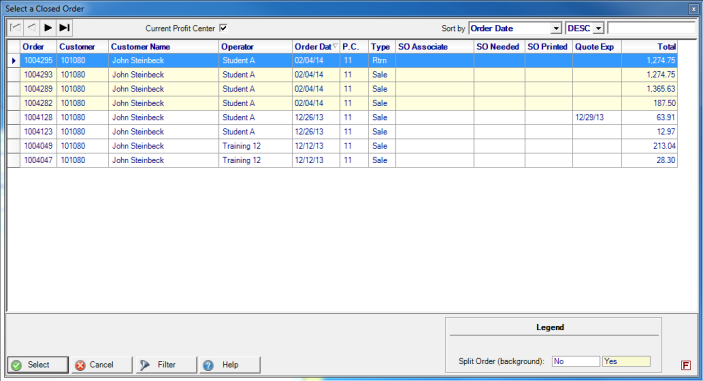
Task: Sort by the Order column header
Action: click(x=38, y=47)
